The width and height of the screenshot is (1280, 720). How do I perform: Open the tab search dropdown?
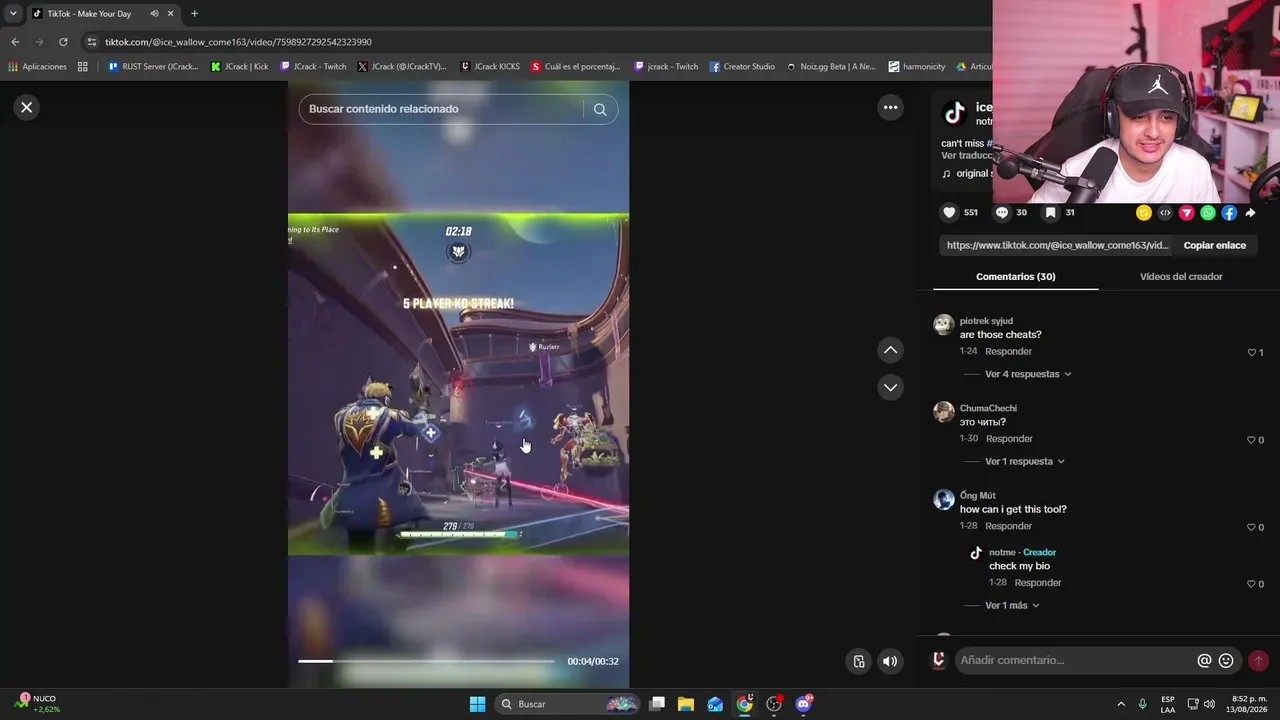(13, 14)
